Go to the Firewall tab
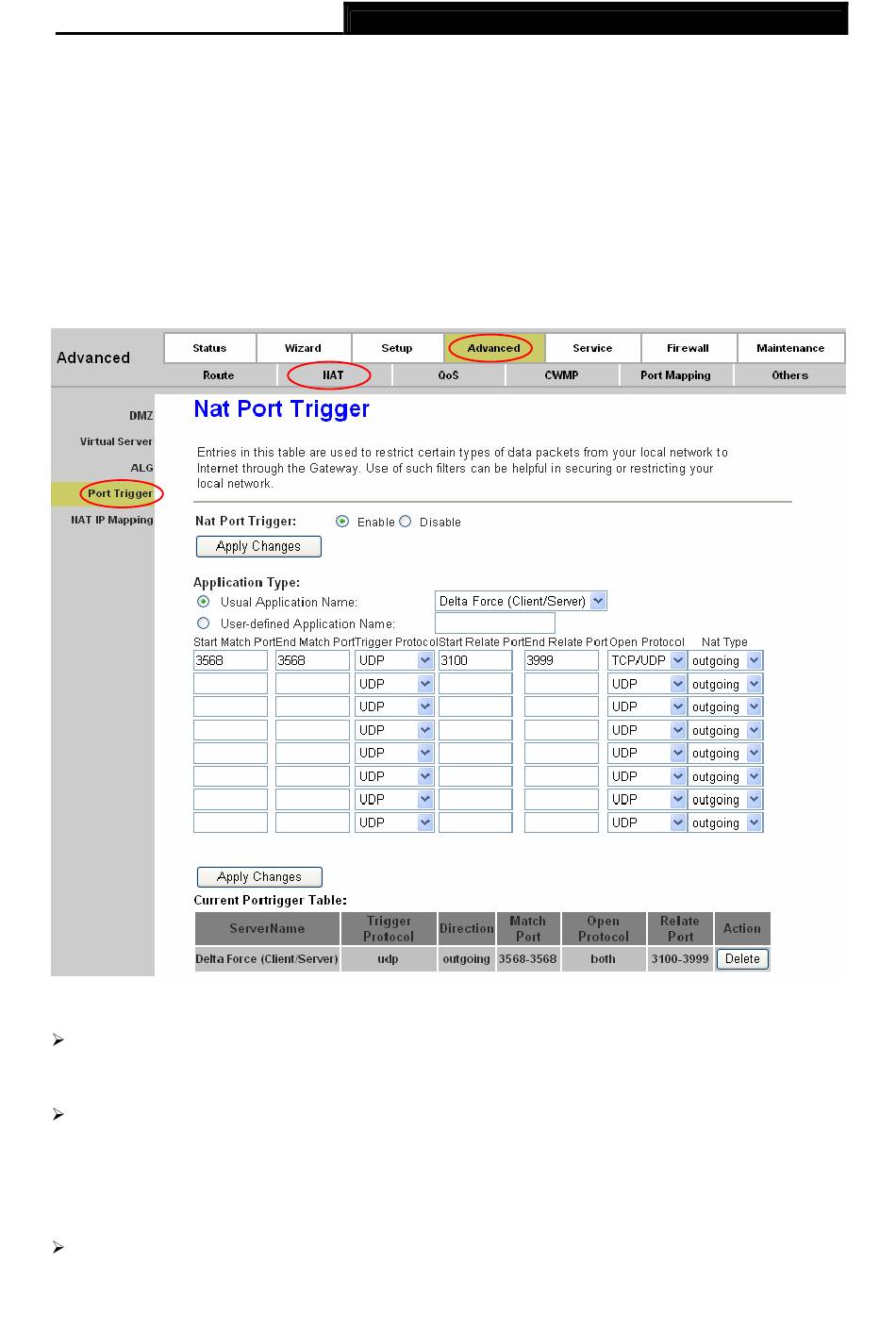This screenshot has width=896, height=1329. 688,348
